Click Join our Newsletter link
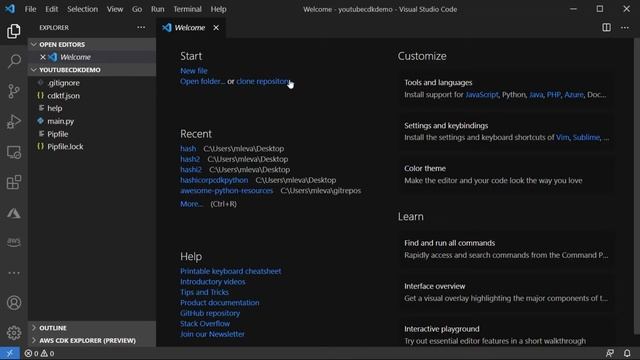The height and width of the screenshot is (360, 640). [x=212, y=334]
